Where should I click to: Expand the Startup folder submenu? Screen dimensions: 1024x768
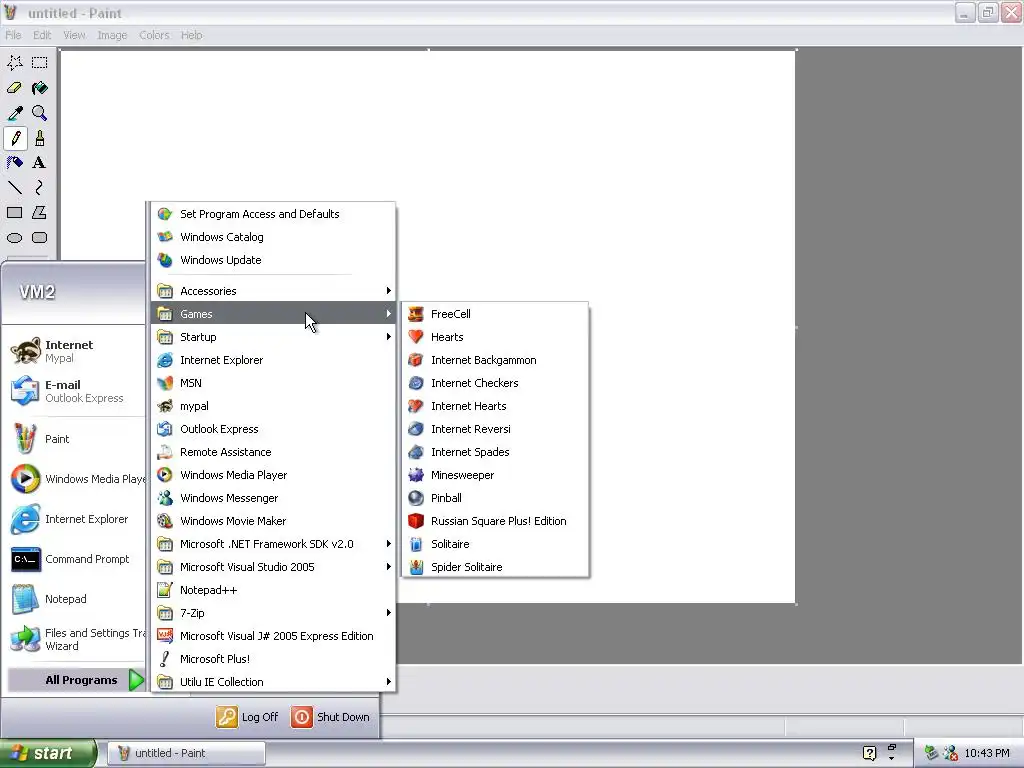(273, 337)
